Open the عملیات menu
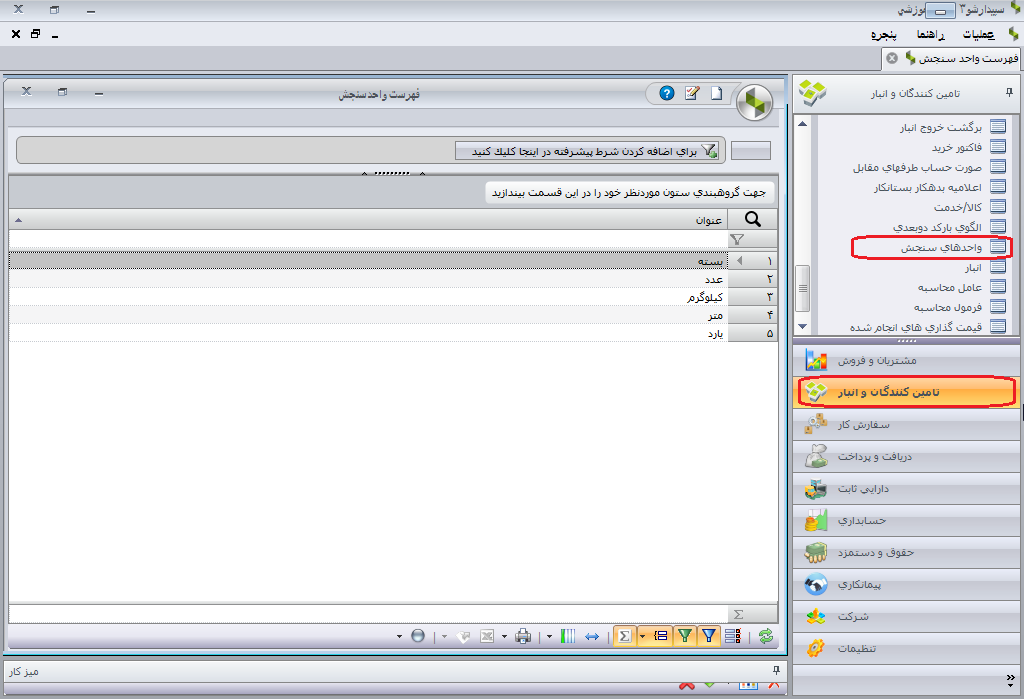 click(978, 35)
